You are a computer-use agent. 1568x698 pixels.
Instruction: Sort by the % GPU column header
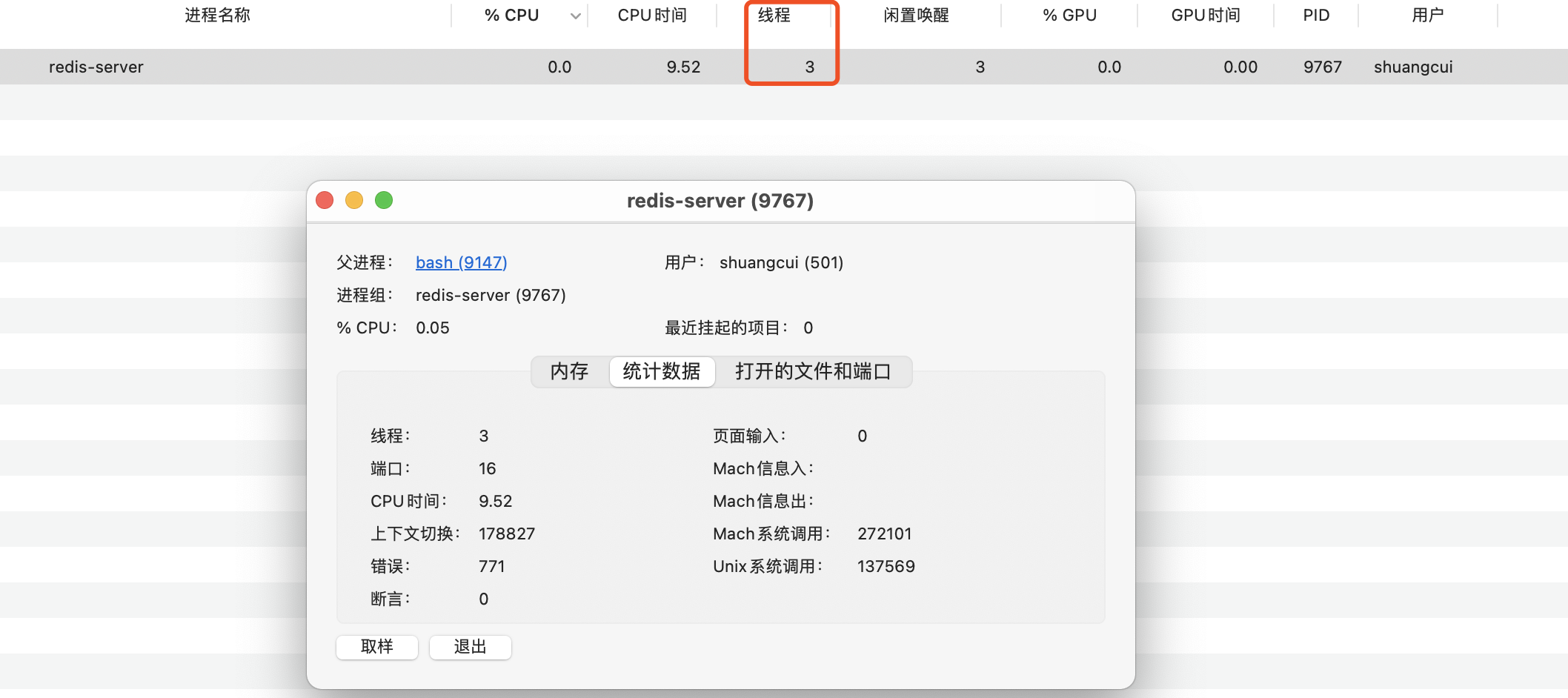coord(1069,15)
